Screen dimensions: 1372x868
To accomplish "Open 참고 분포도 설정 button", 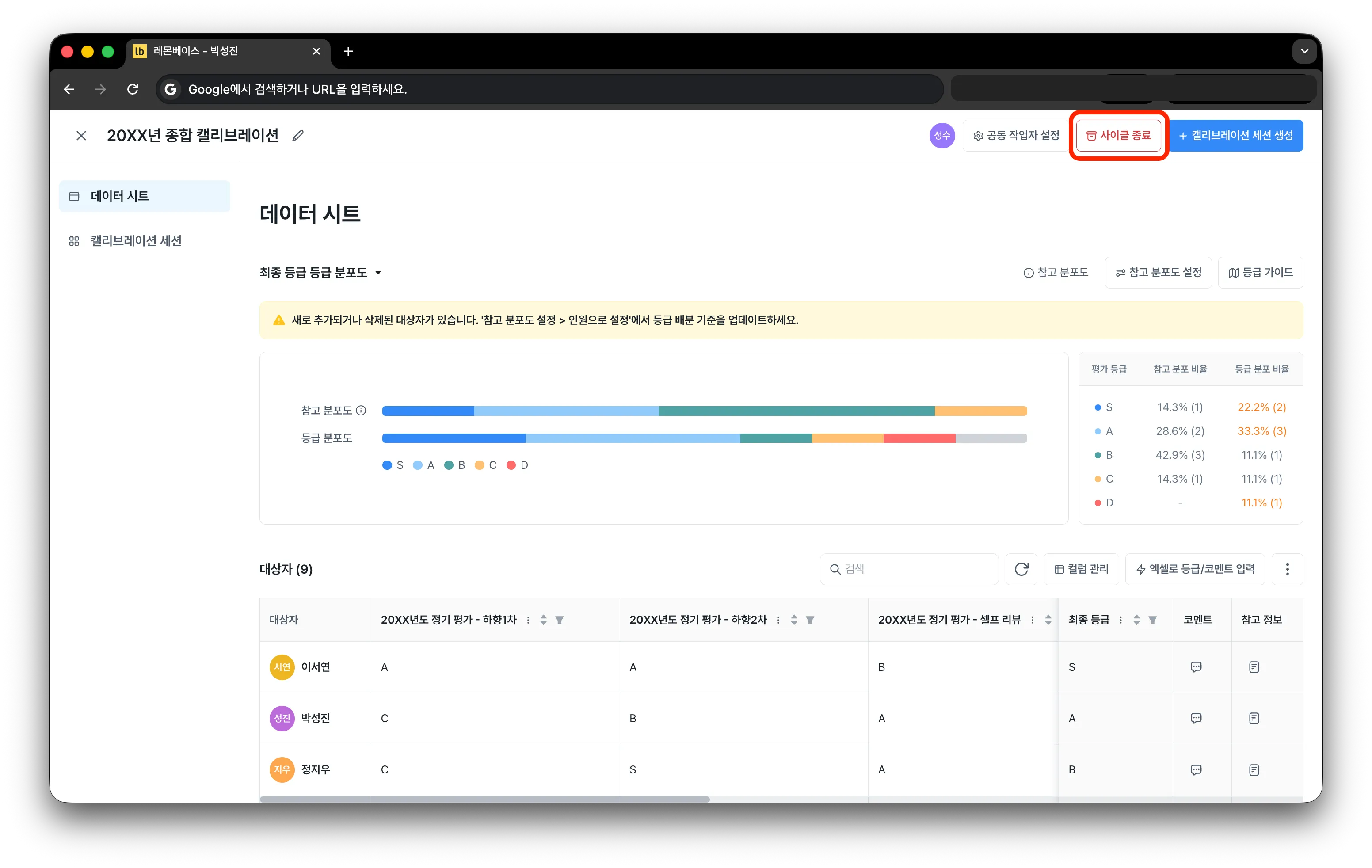I will tap(1159, 273).
